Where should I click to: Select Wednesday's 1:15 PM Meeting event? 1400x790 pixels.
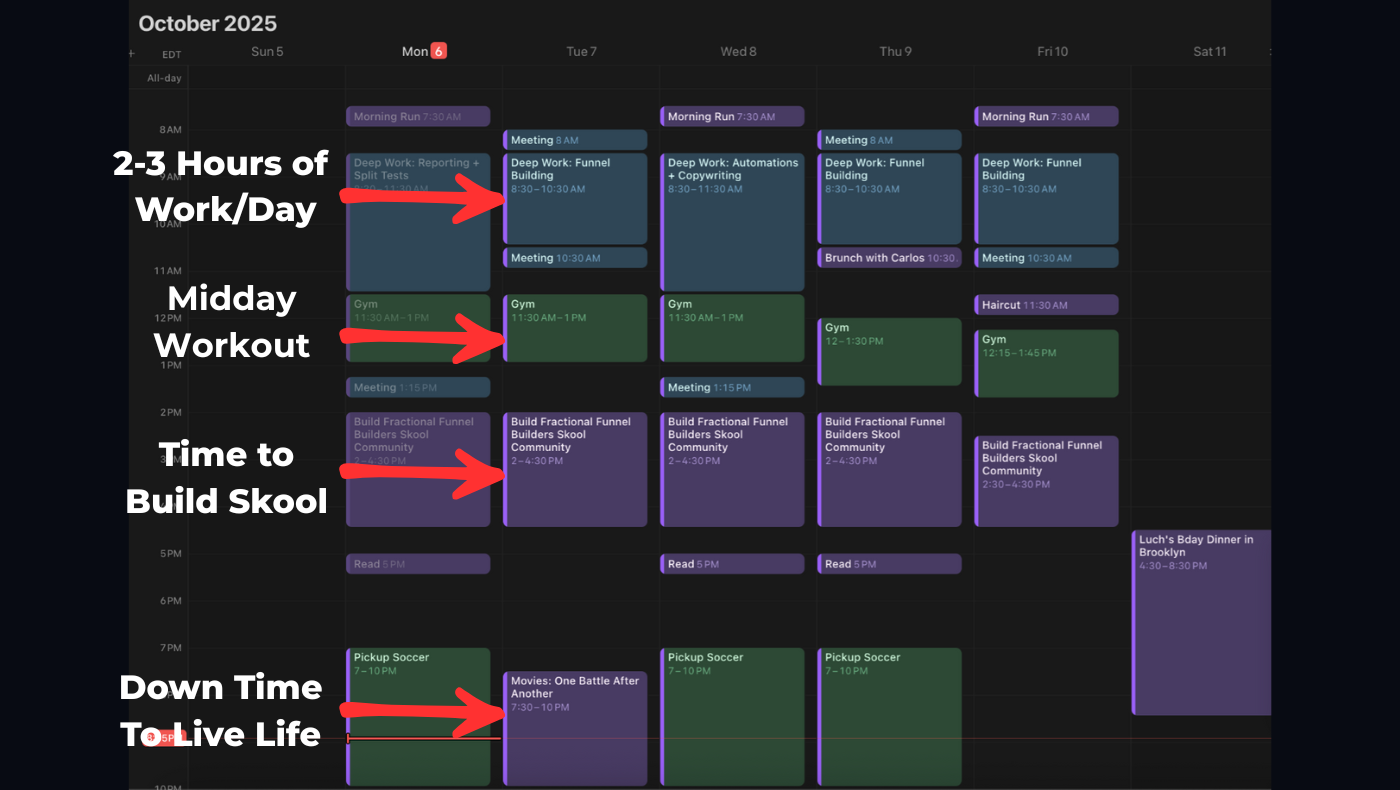pos(732,387)
